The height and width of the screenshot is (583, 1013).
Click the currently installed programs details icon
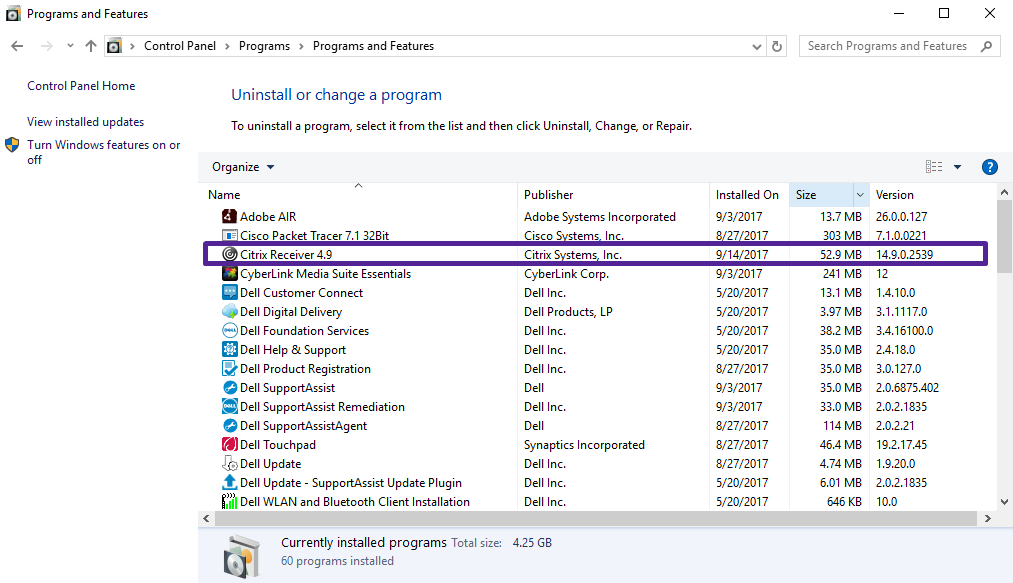pyautogui.click(x=242, y=556)
